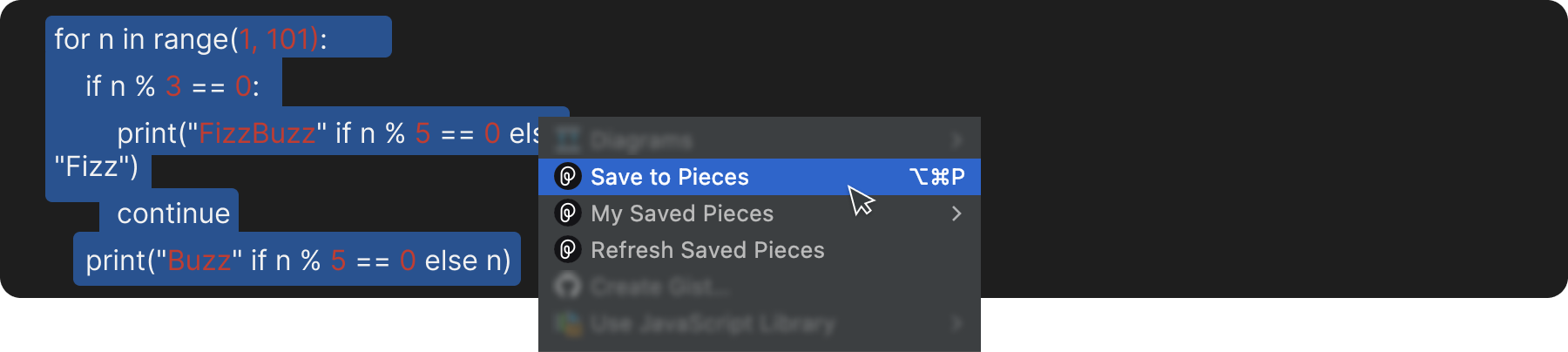Click the ⌥⌘P shortcut label
This screenshot has height=352, width=1568.
point(936,177)
